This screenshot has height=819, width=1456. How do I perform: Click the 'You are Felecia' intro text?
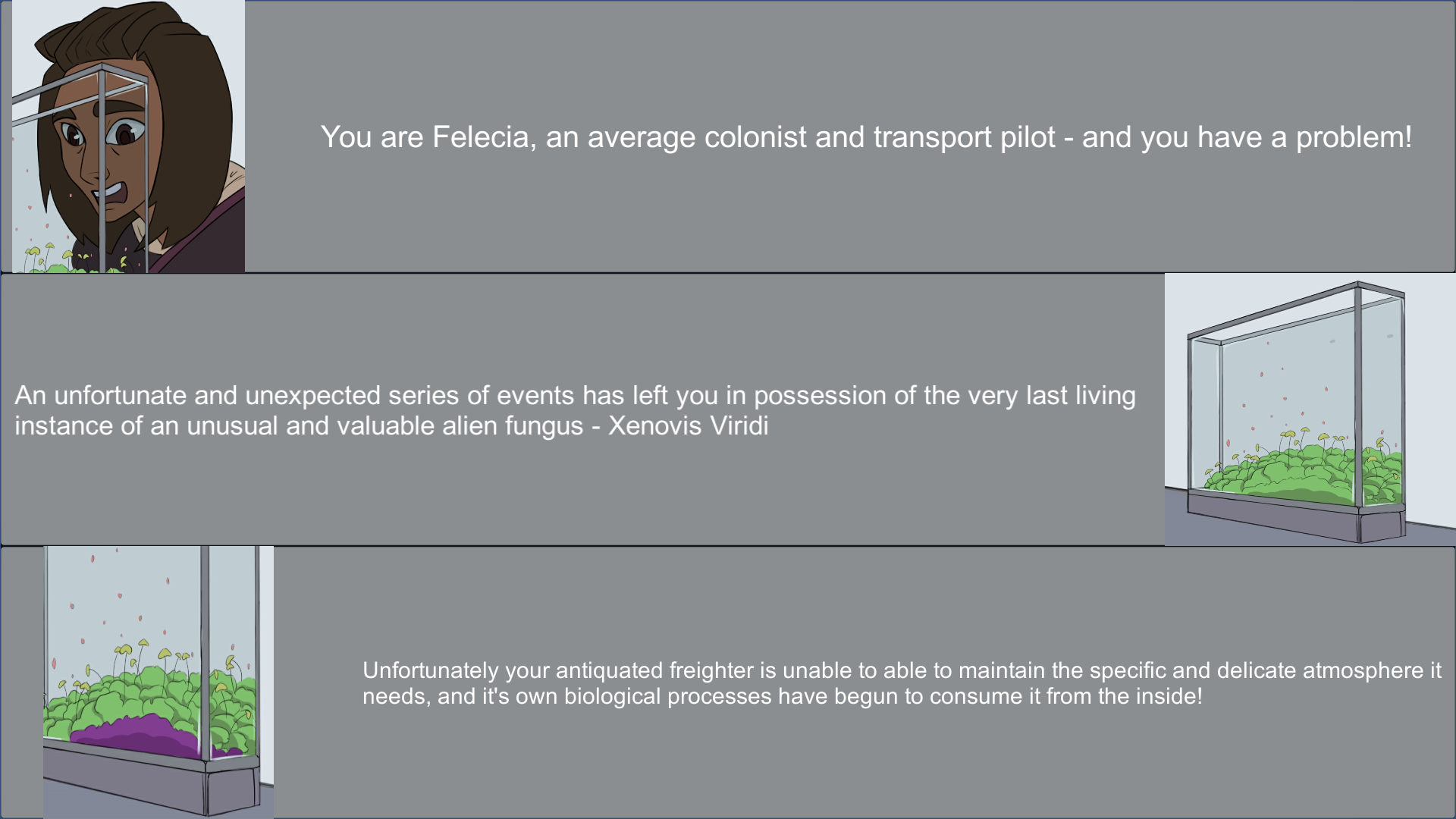point(866,137)
